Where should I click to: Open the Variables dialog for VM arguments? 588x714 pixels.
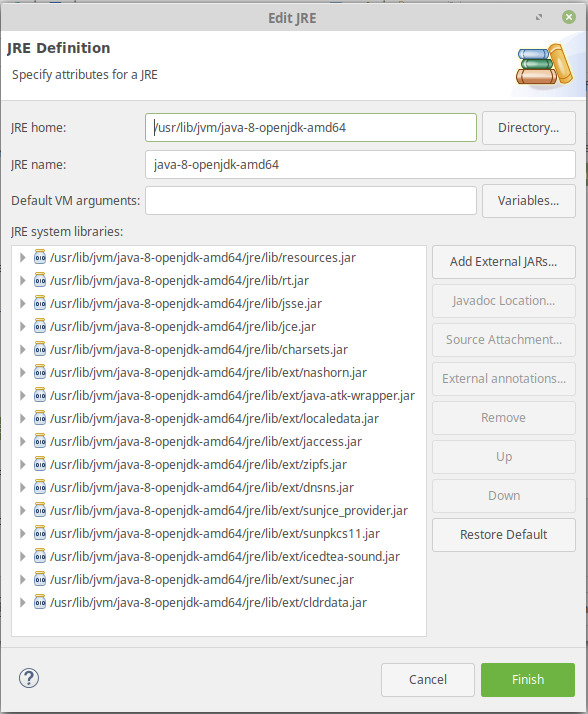coord(528,201)
